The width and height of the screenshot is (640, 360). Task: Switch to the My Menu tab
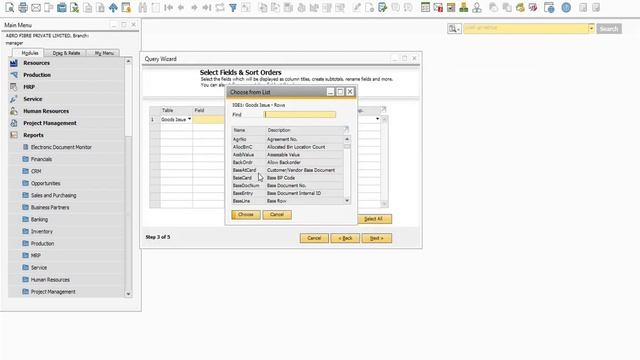104,53
